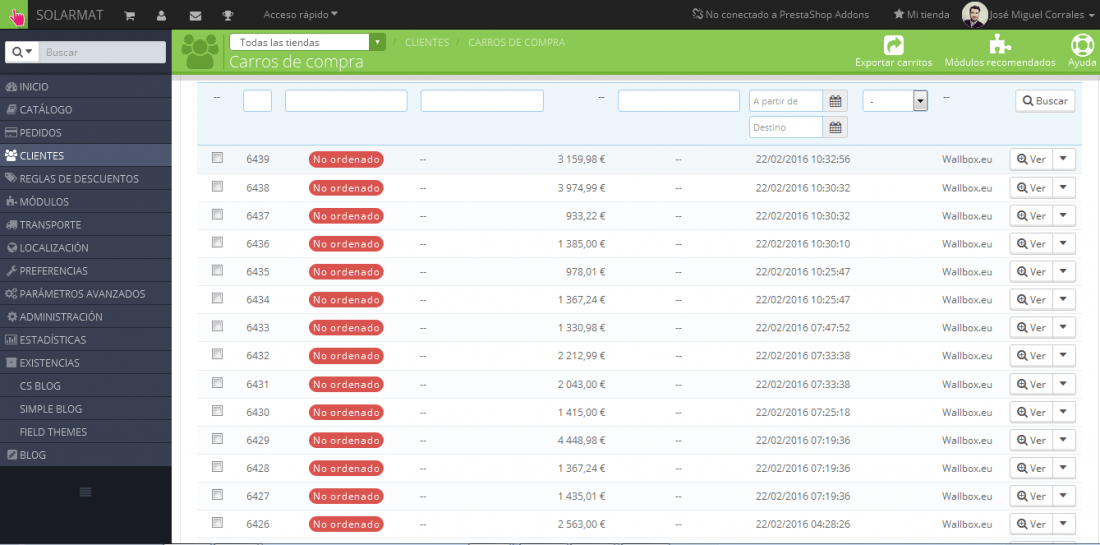Viewport: 1100px width, 545px height.
Task: Open EXISTENCIAS in the sidebar
Action: coord(86,363)
